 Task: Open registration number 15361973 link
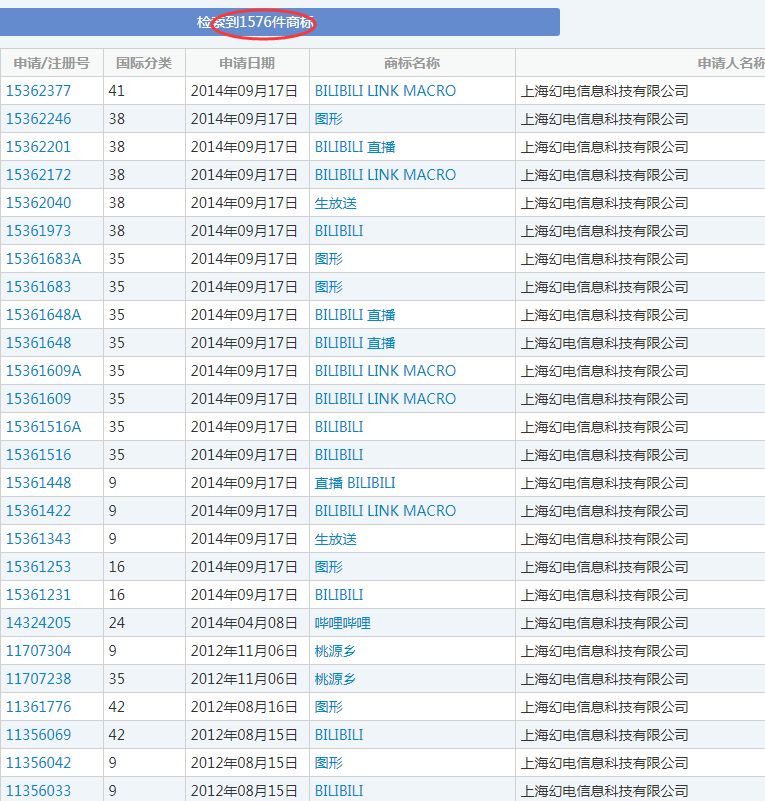pos(38,231)
